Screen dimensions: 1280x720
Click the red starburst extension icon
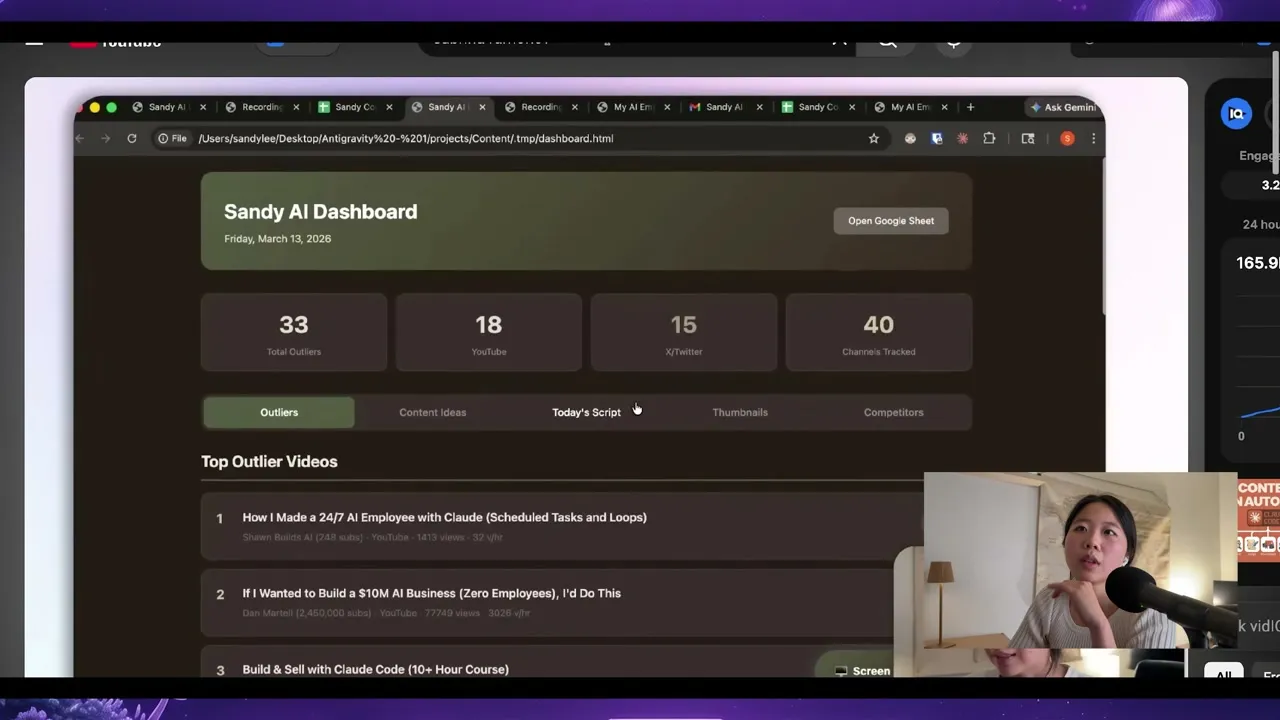pyautogui.click(x=962, y=138)
